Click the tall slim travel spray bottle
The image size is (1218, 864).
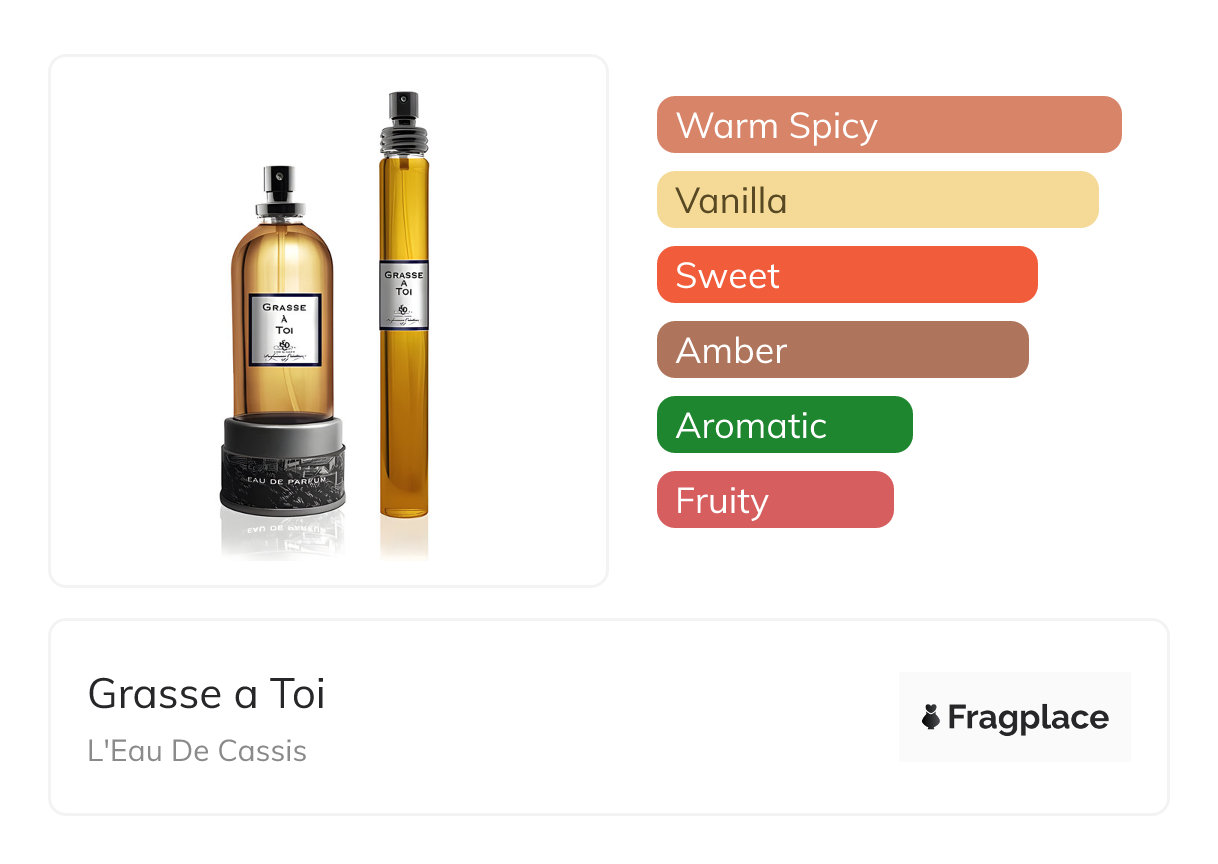(404, 305)
